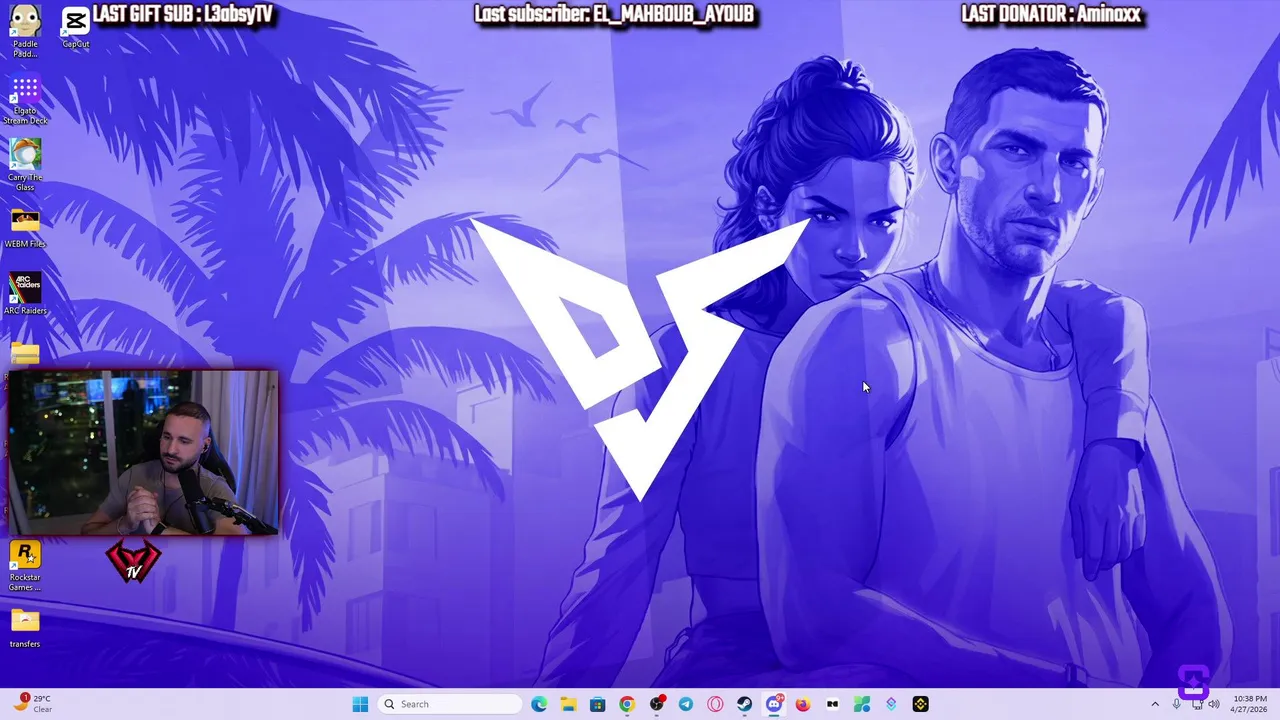This screenshot has height=720, width=1280.
Task: Open the black-and-white glasses icon app in taskbar
Action: click(832, 704)
